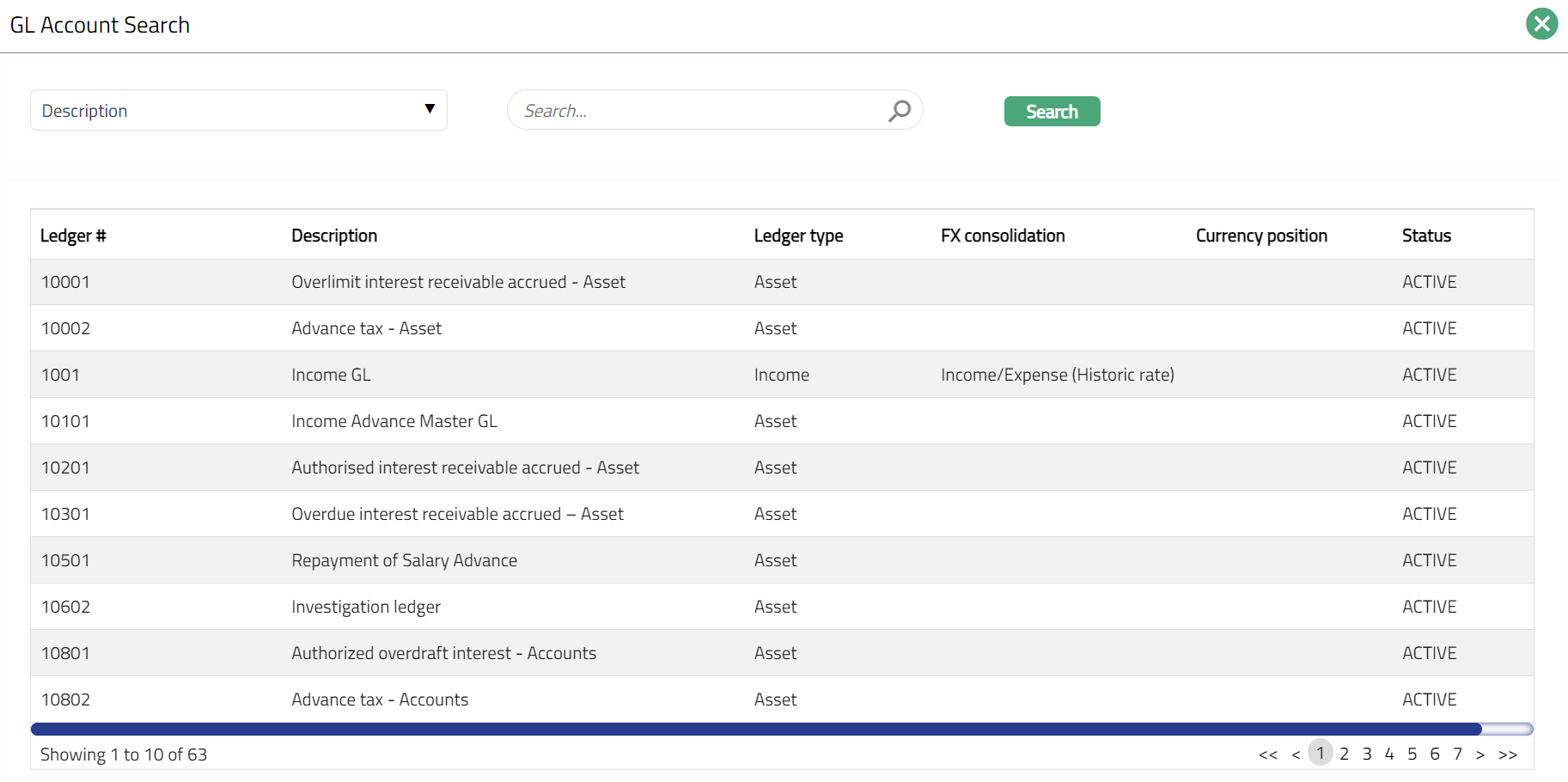Screen dimensions: 1568x782
Task: Open page 2 of results
Action: tap(1344, 754)
